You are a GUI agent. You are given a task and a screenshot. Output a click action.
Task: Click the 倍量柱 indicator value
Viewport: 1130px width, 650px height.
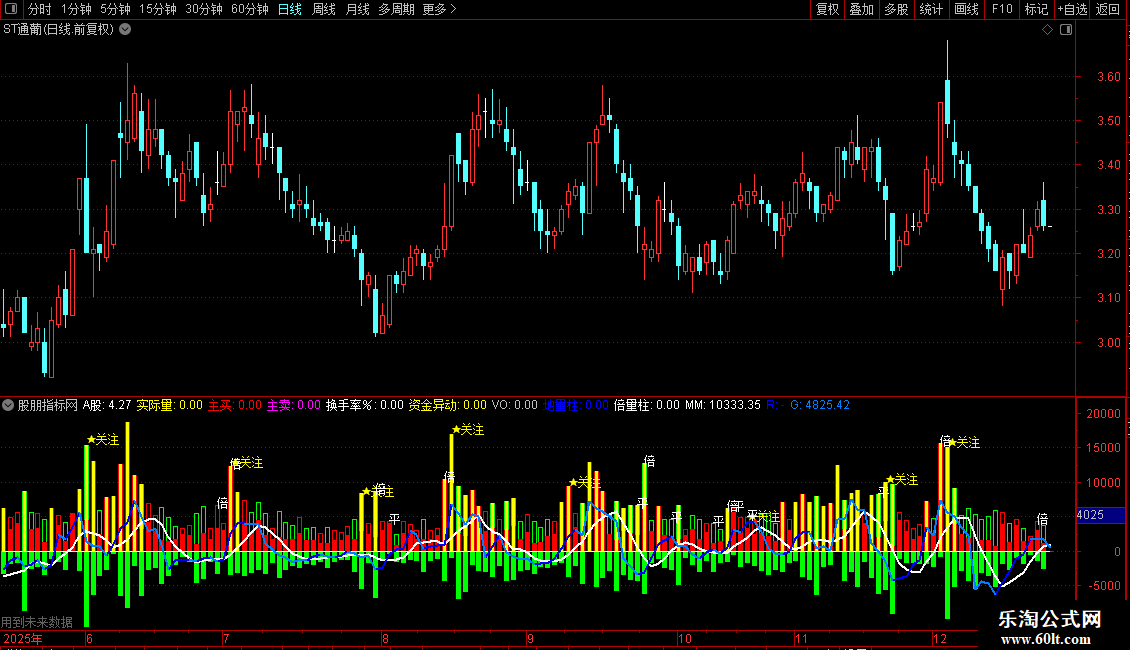(x=646, y=405)
